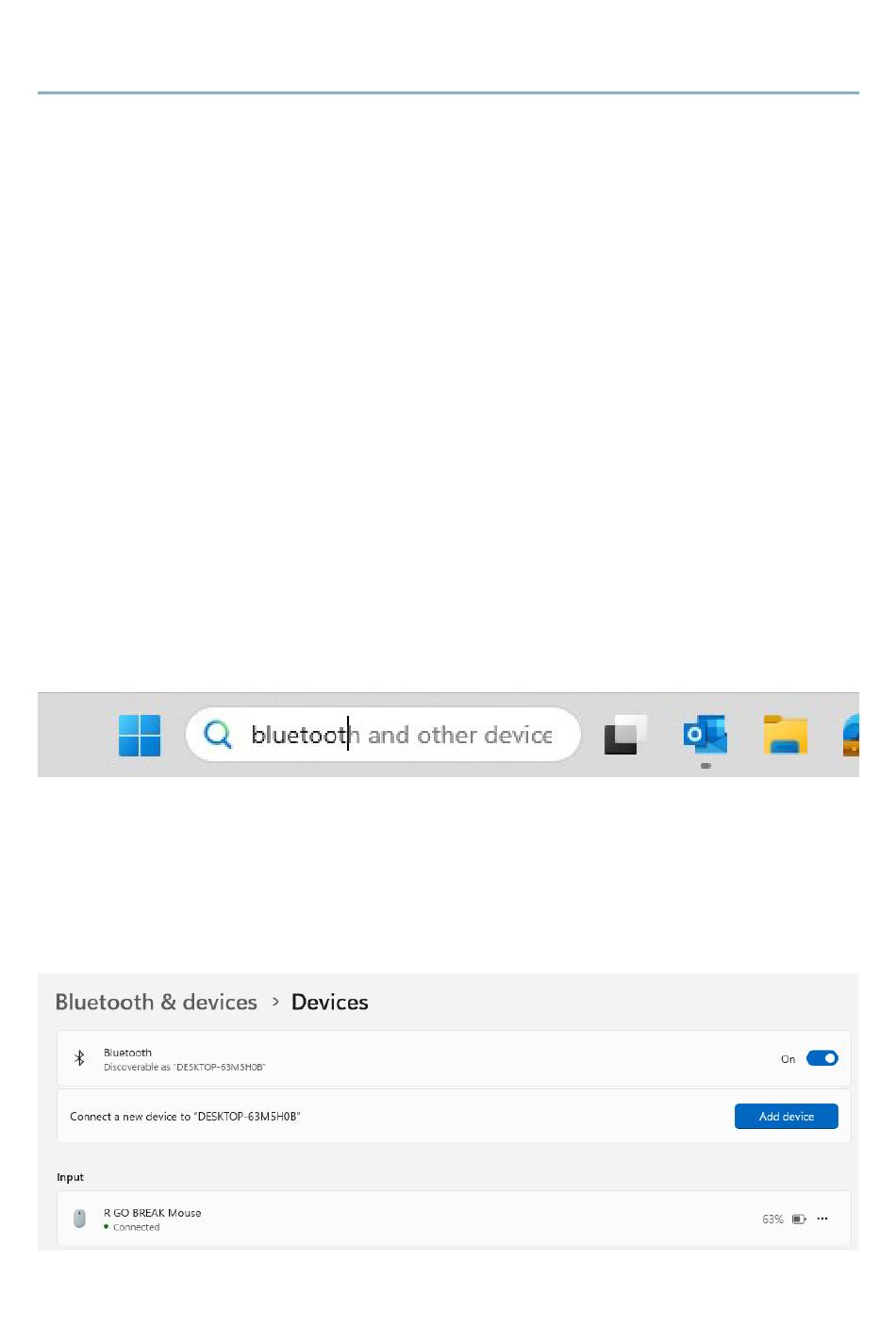Select the Devices breadcrumb title

(x=330, y=1002)
